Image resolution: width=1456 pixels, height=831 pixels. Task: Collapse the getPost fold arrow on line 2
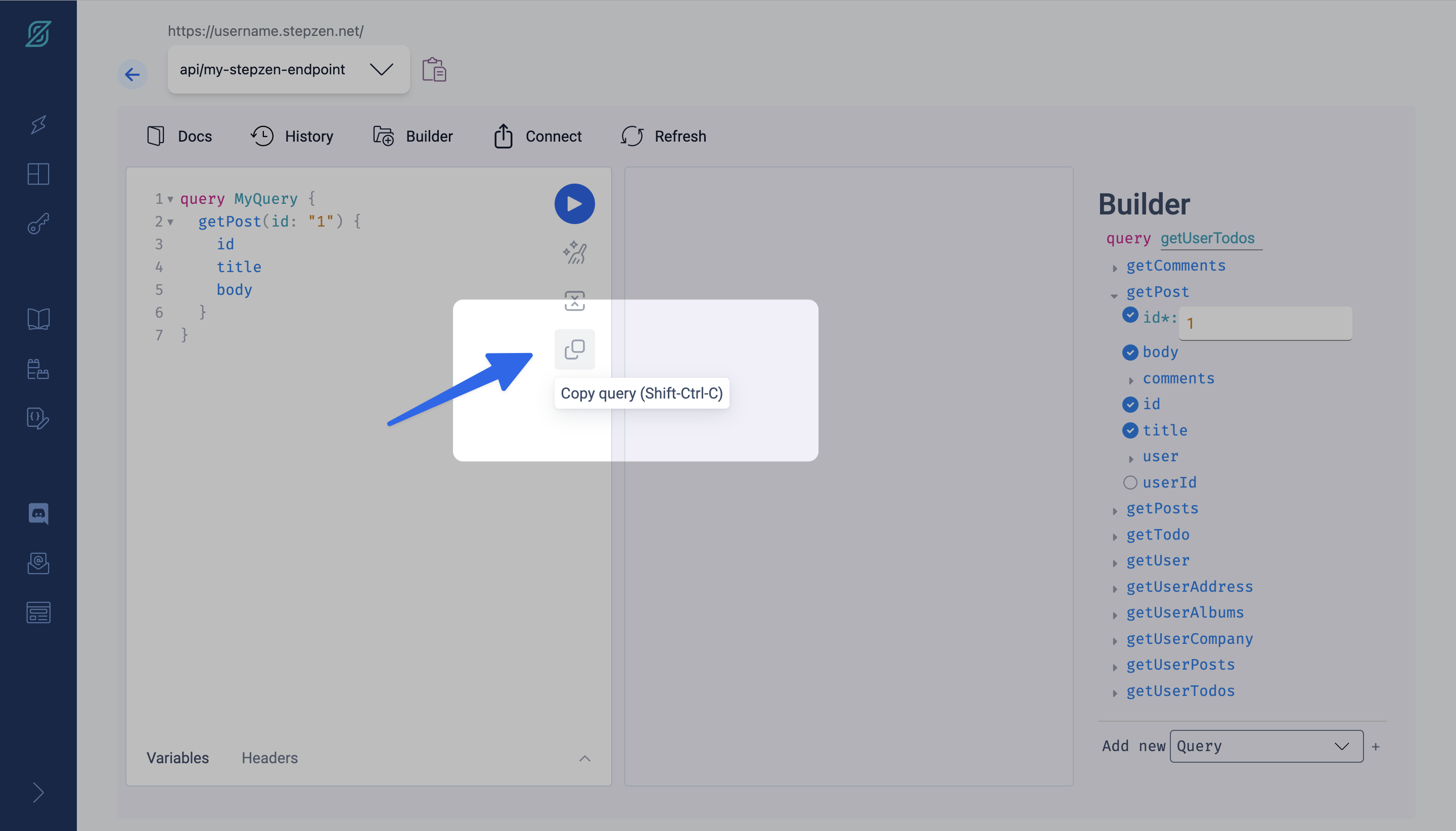[x=170, y=222]
